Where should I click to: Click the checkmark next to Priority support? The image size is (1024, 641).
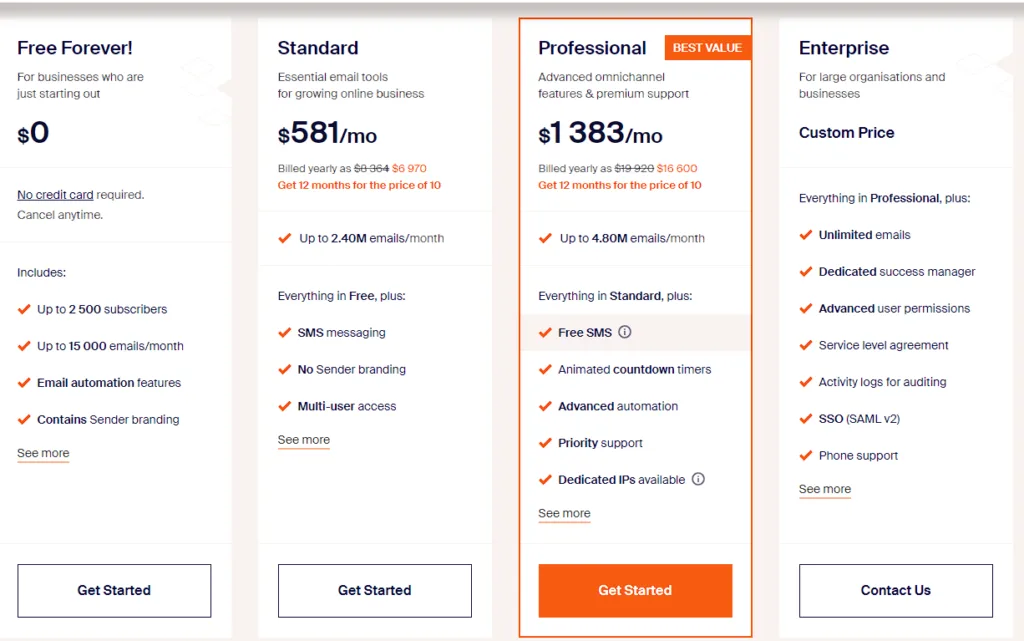point(545,443)
